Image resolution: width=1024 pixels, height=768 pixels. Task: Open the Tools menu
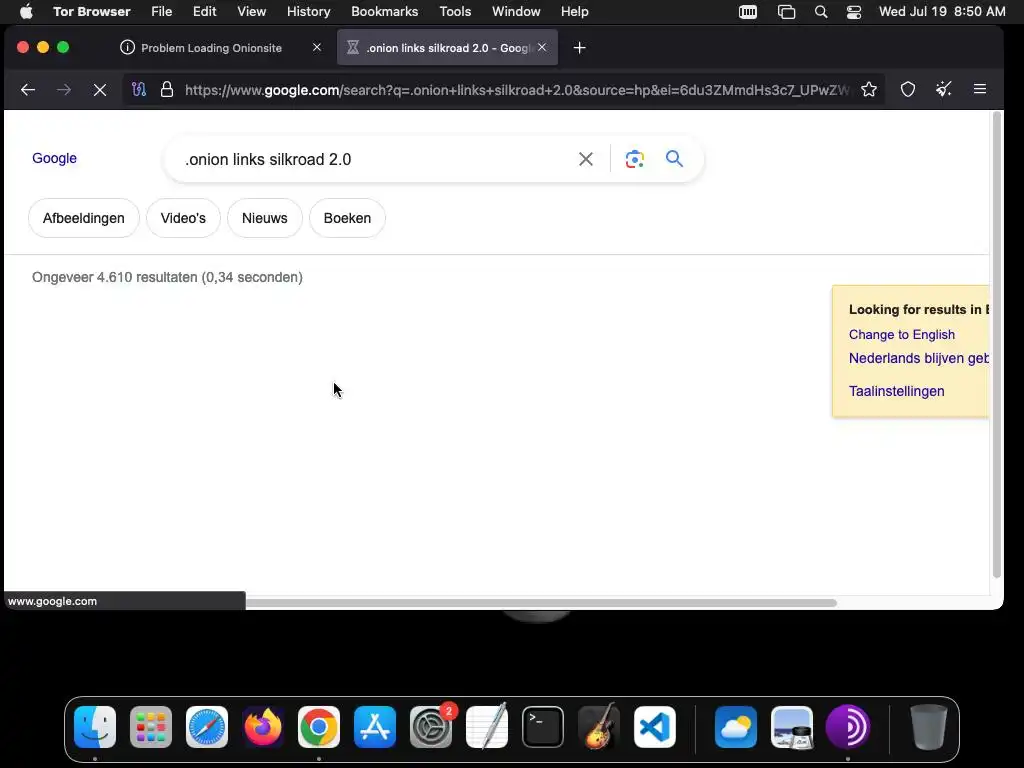pos(455,12)
